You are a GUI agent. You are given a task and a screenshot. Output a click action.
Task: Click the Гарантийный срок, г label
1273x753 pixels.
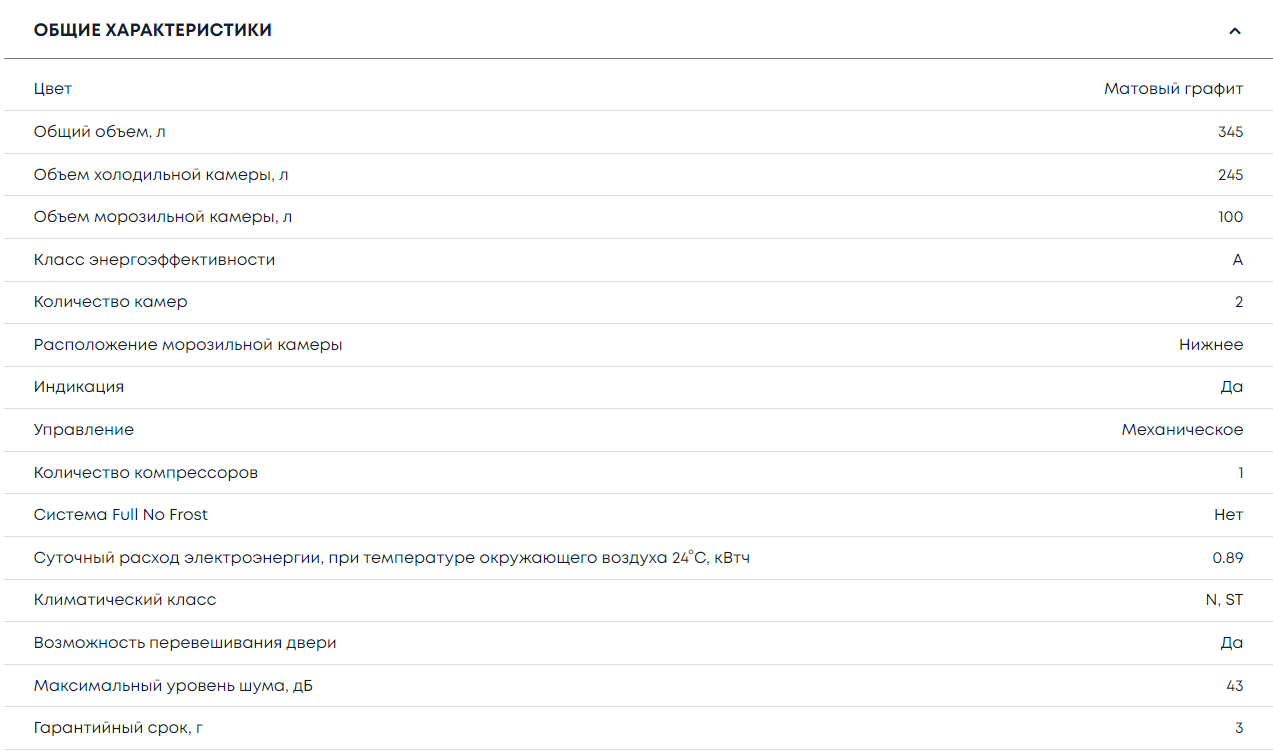[x=118, y=728]
